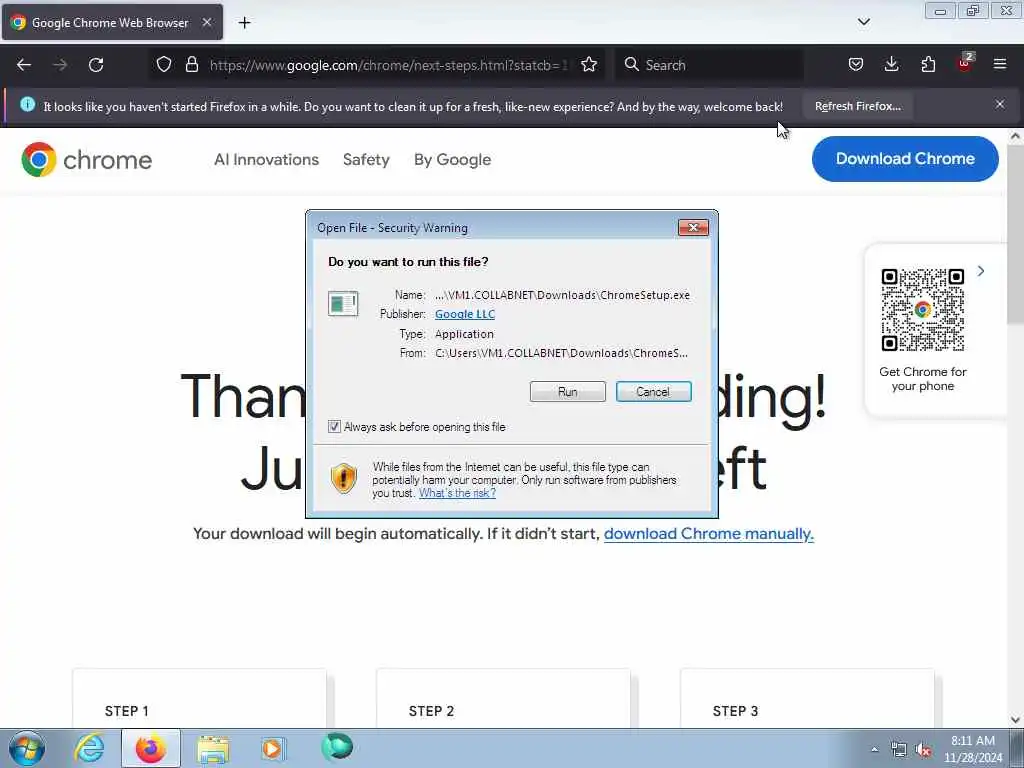The image size is (1024, 768).
Task: Click the Chrome logo on the page
Action: click(86, 159)
